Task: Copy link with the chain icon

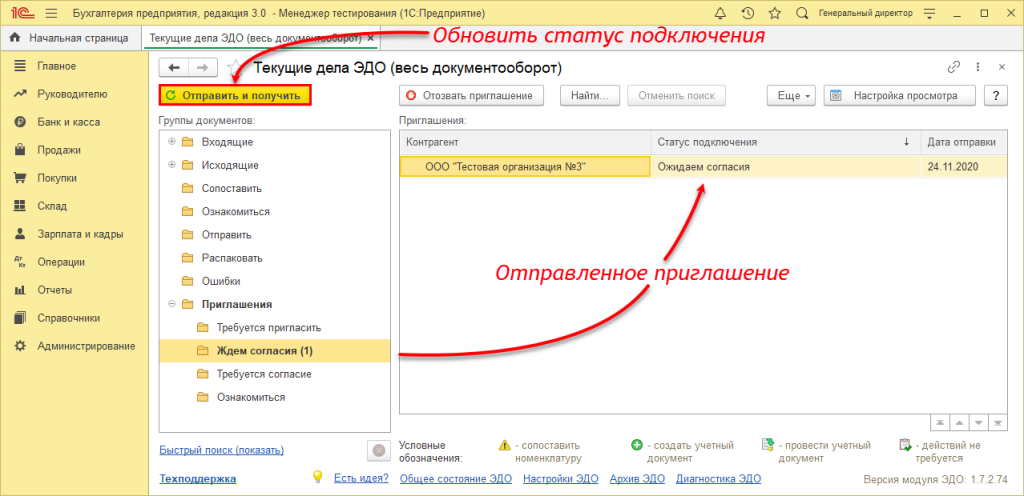Action: point(954,67)
